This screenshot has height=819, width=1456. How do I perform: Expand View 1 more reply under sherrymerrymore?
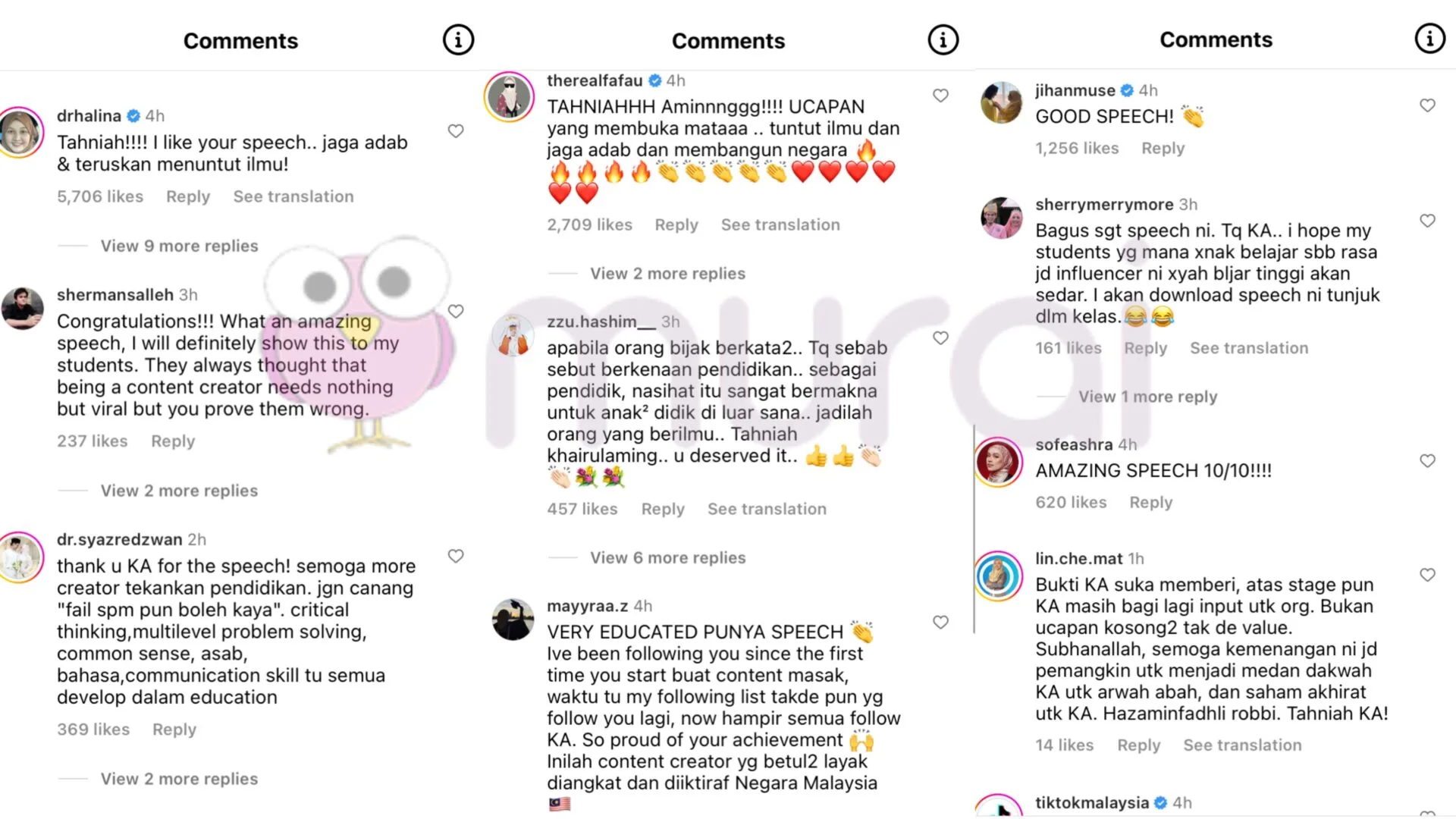[1147, 397]
